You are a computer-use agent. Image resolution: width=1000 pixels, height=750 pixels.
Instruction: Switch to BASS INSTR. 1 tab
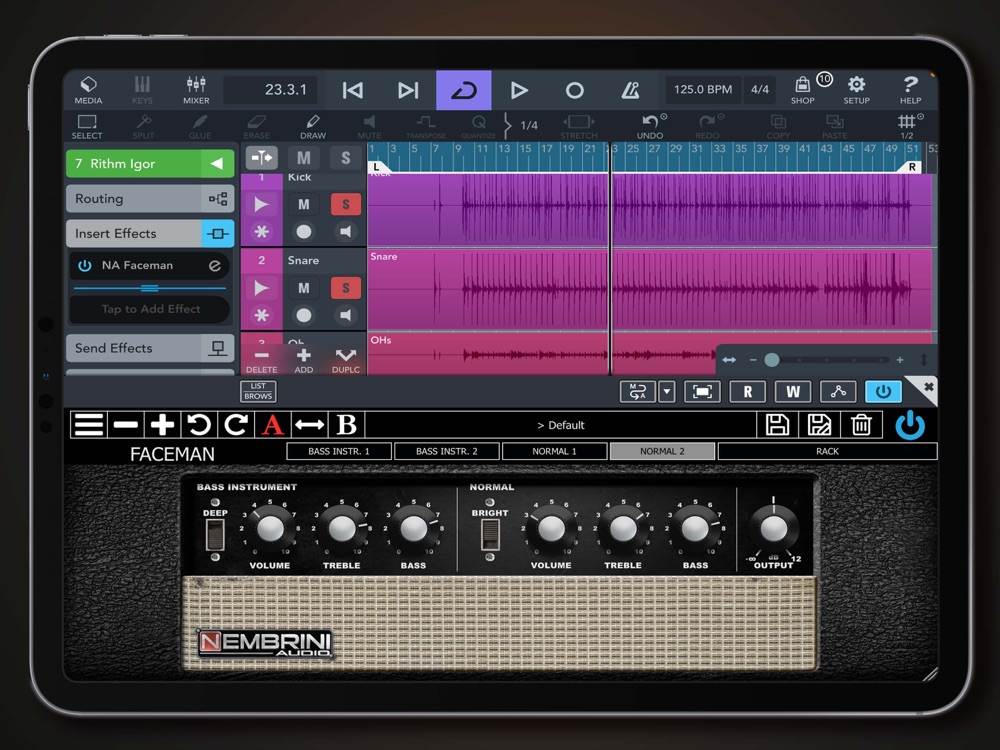pyautogui.click(x=339, y=451)
